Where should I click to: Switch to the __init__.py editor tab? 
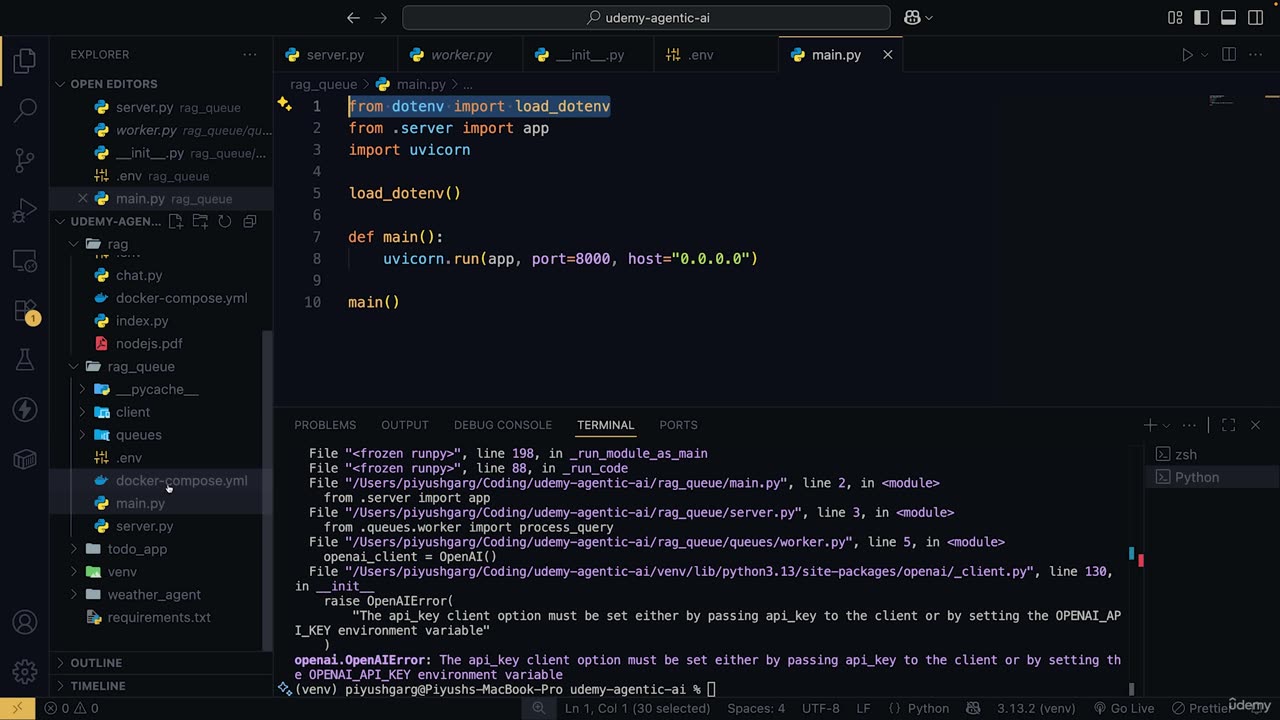click(x=589, y=55)
